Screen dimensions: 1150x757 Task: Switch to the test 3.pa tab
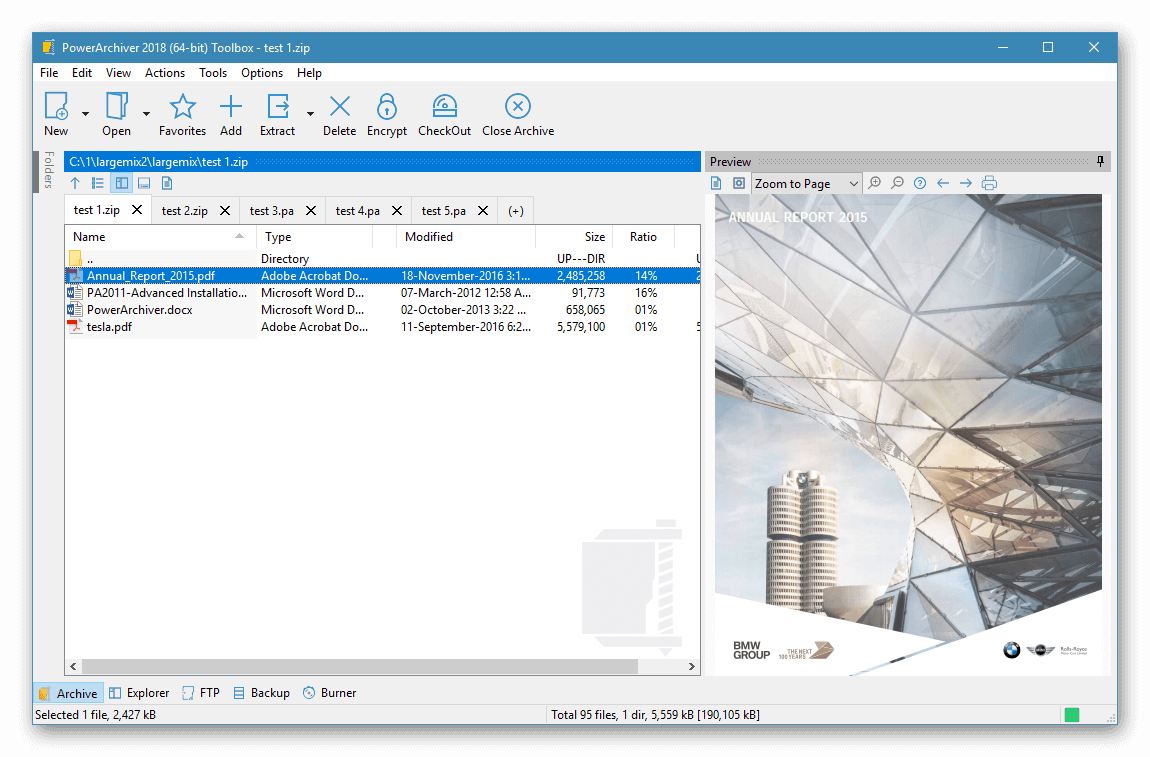point(272,211)
